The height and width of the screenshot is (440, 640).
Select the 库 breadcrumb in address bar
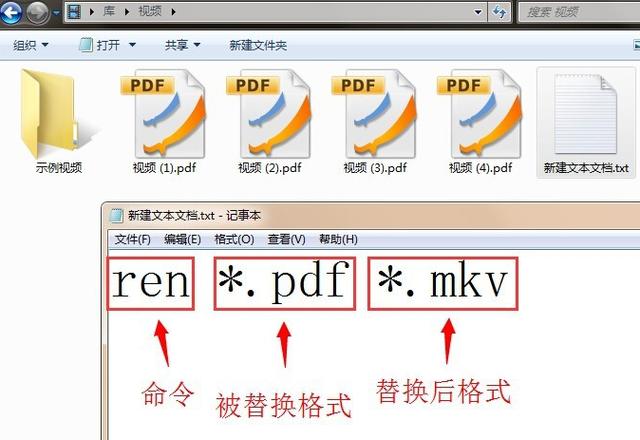click(x=109, y=11)
